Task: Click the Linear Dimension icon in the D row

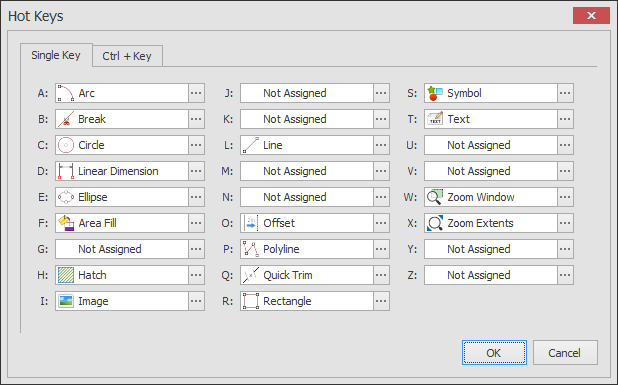Action: [x=66, y=171]
